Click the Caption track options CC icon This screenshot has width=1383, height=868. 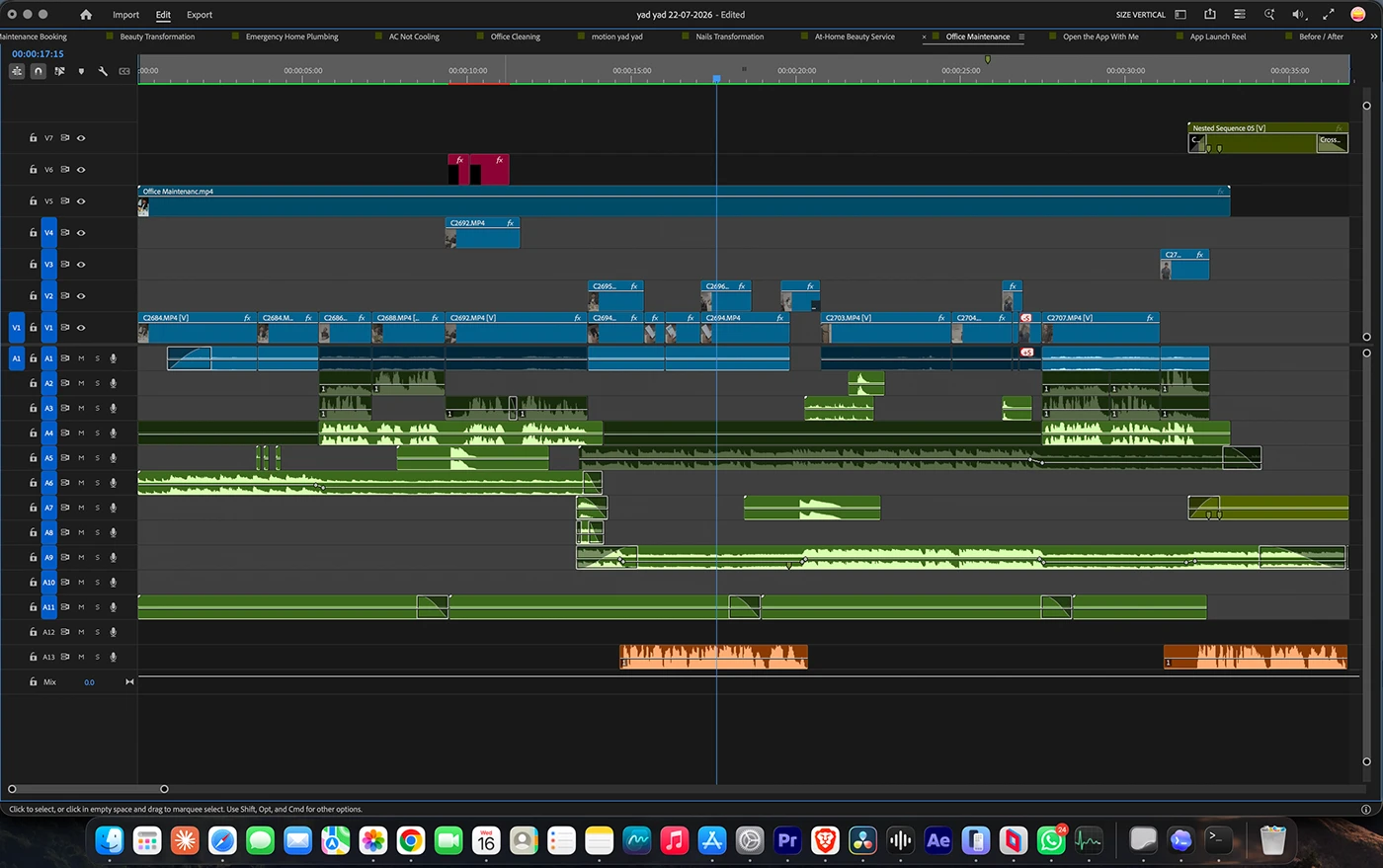[124, 71]
